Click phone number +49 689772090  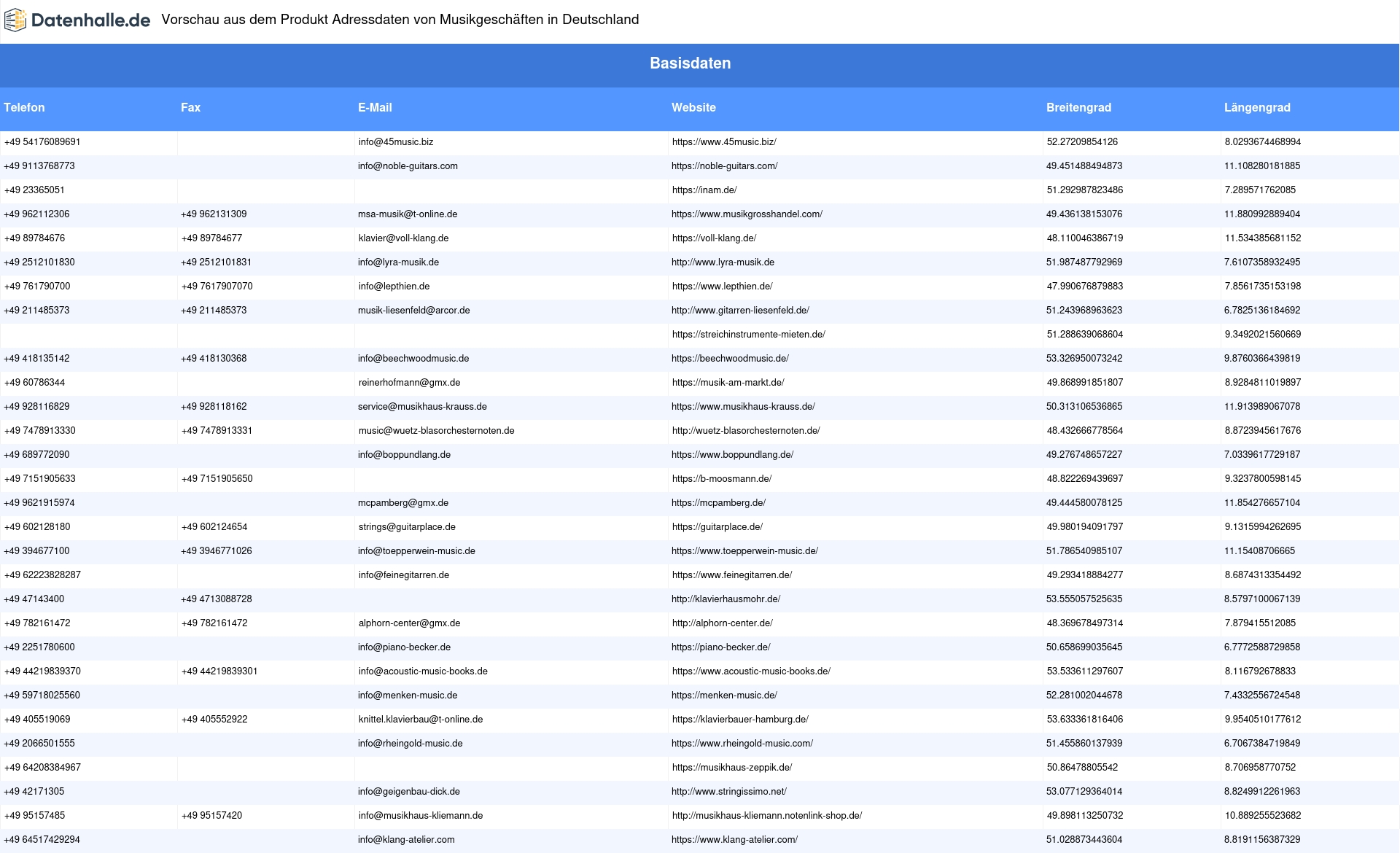coord(36,455)
